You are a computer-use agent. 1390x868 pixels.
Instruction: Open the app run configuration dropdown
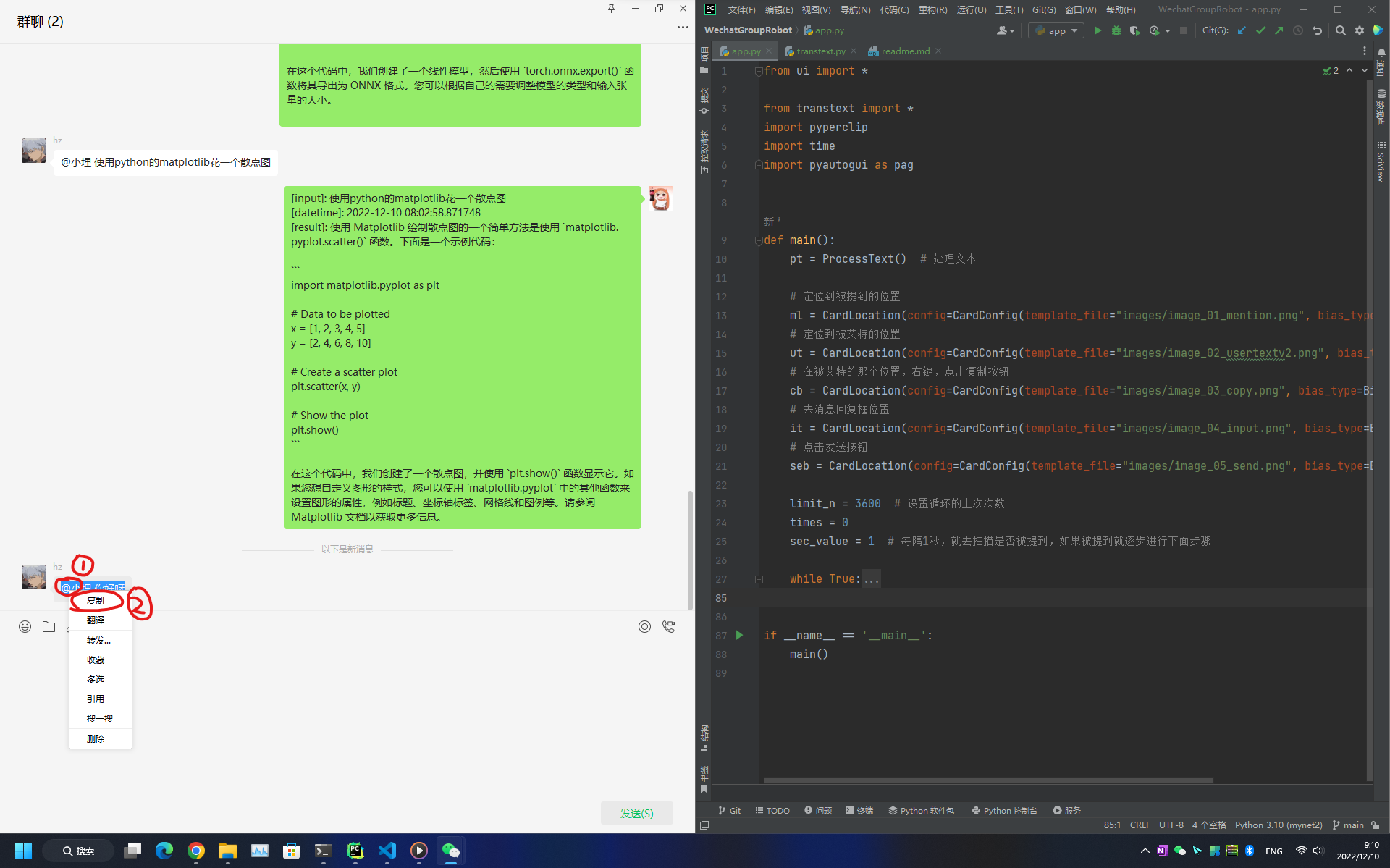point(1056,30)
